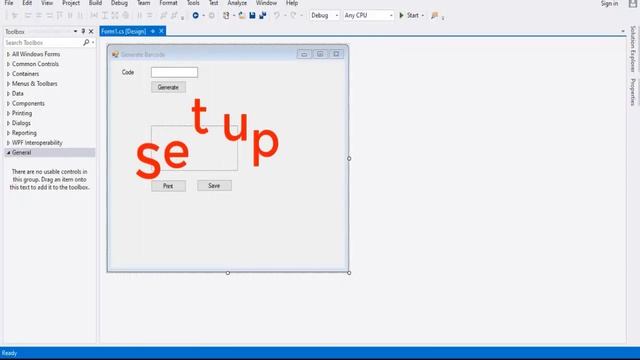640x360 pixels.
Task: Switch to the Form1.cs [Design] tab
Action: coord(124,31)
